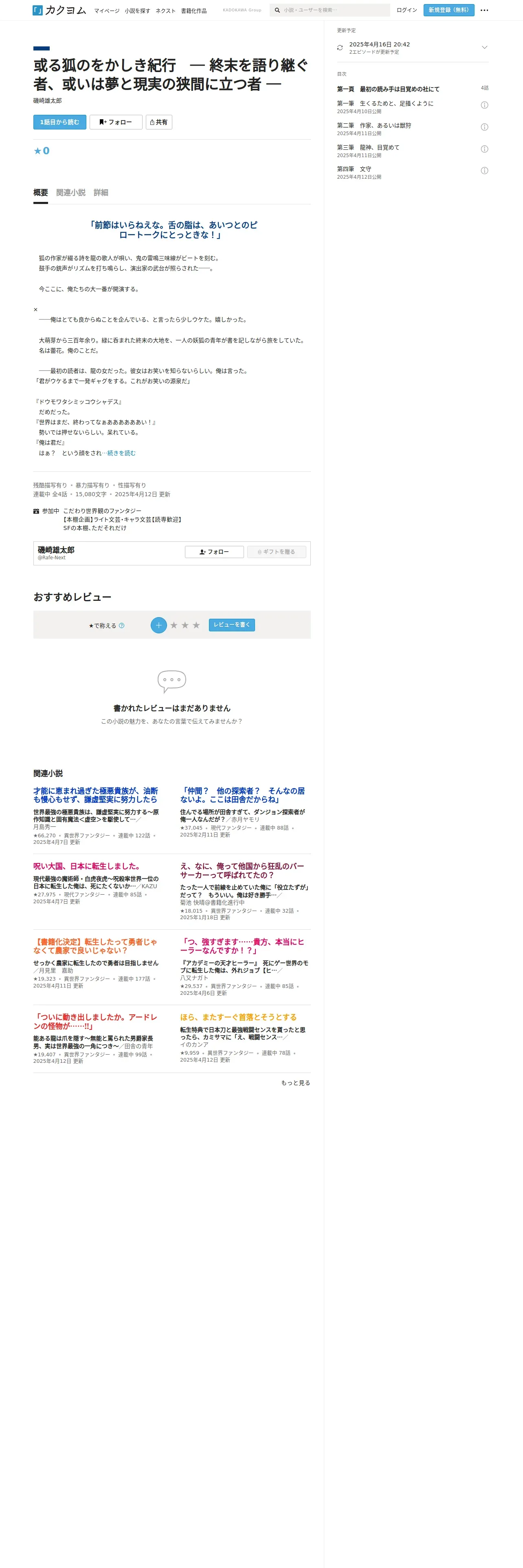Click 新規登録（無料） button
Screen dimensions: 523x1568
click(449, 10)
